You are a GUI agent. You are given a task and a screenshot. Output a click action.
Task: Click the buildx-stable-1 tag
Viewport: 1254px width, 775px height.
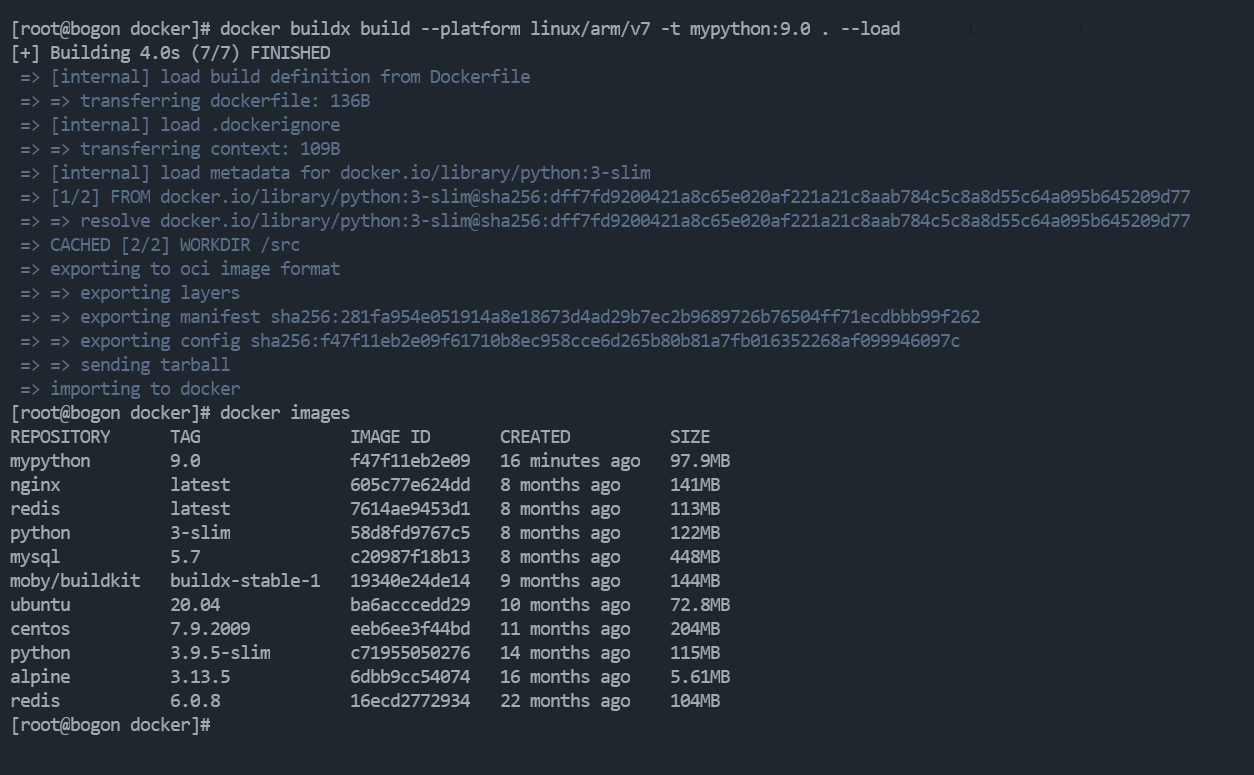coord(245,581)
